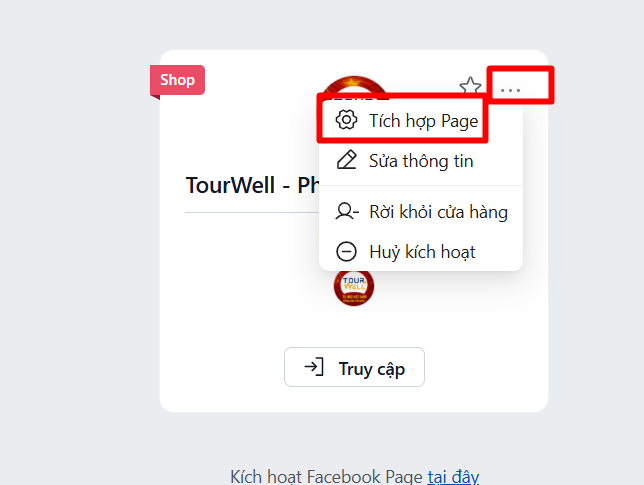Click the enter-arrow icon inside Truy cập
Viewport: 644px width, 485px height.
click(x=314, y=367)
